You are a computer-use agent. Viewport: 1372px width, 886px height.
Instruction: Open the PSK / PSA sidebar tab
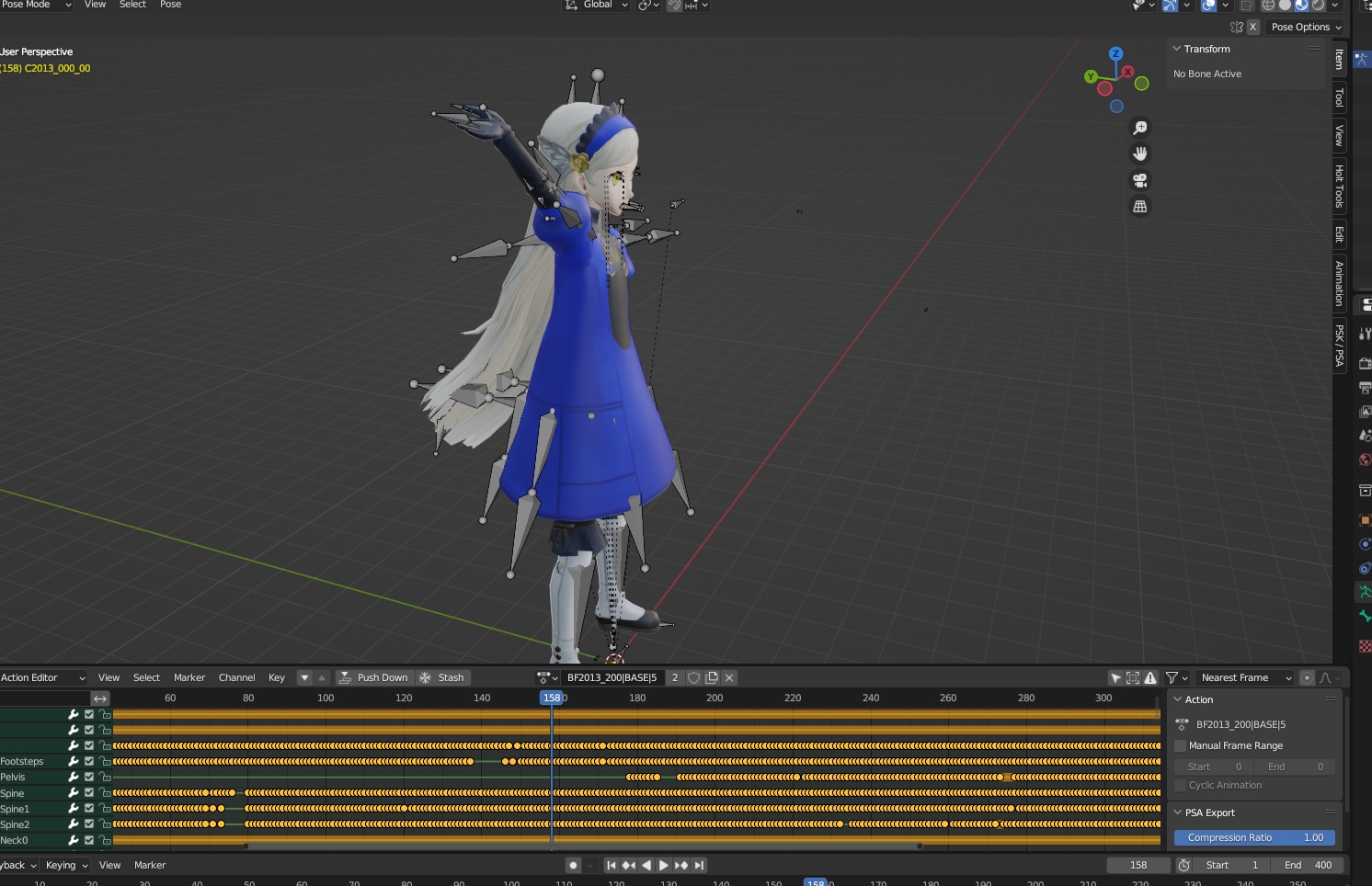tap(1340, 346)
